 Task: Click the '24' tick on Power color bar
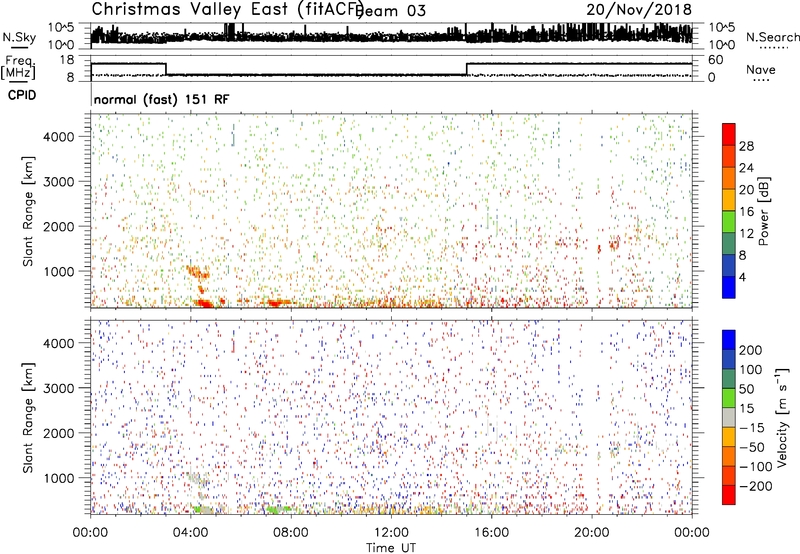pos(746,168)
